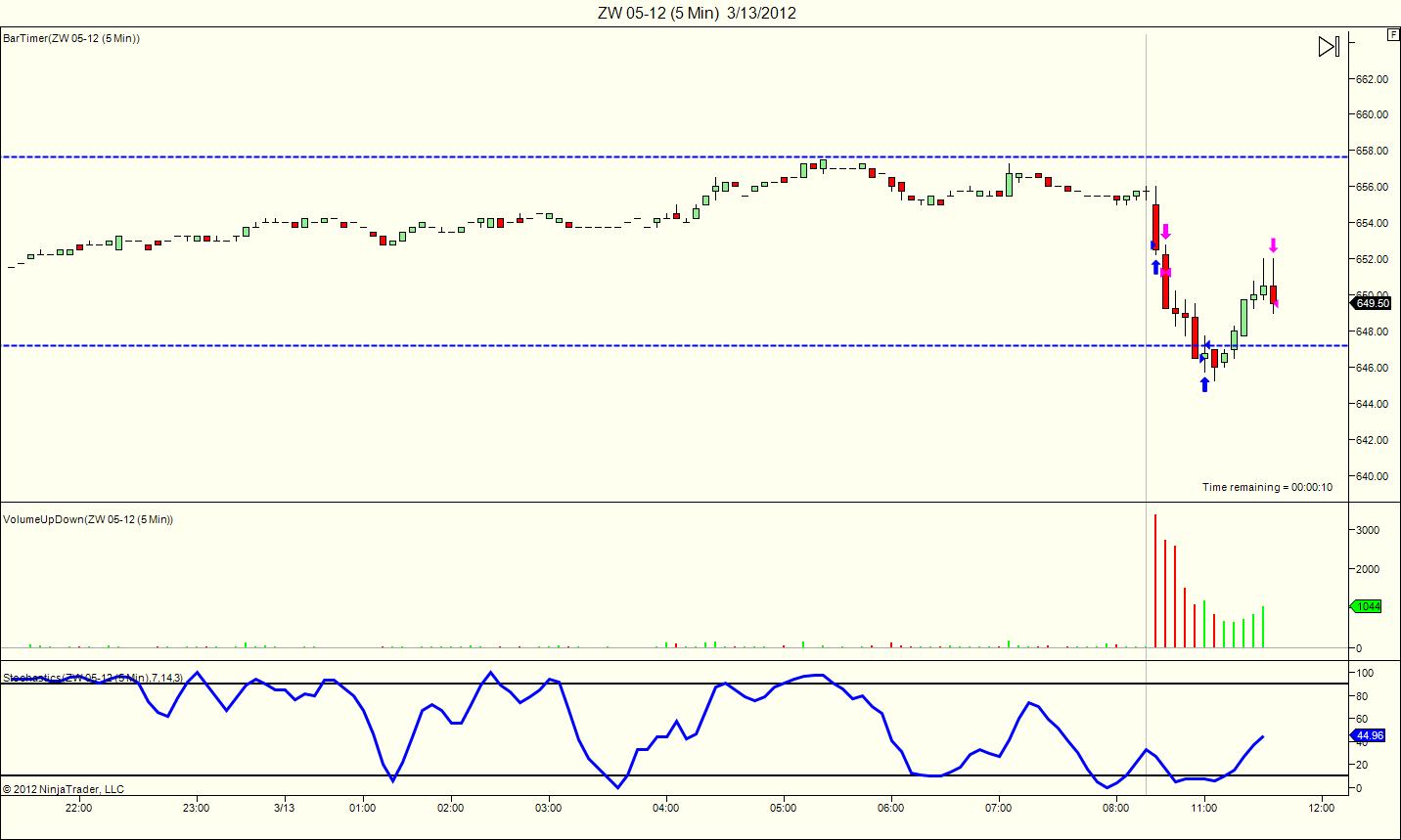
Task: Click the magenta down arrow near the 654 level
Action: coord(1165,232)
